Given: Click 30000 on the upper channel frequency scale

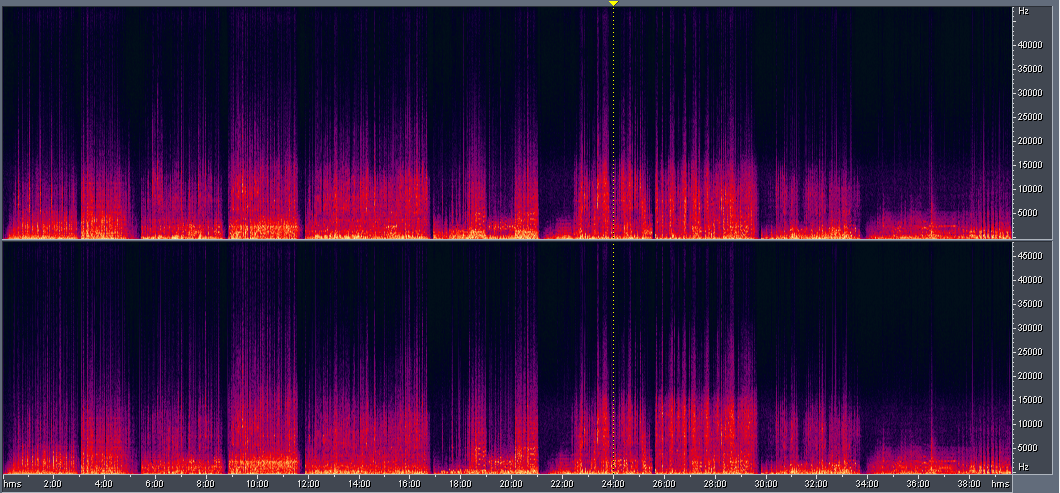Looking at the screenshot, I should pos(1030,93).
